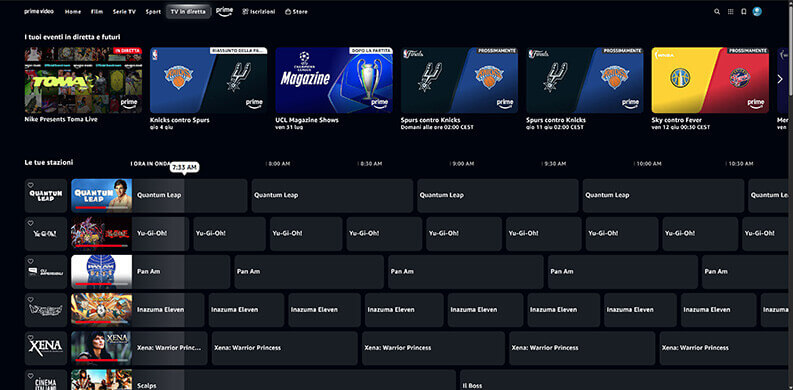
Task: Click the 9:30 AM time label
Action: click(555, 164)
